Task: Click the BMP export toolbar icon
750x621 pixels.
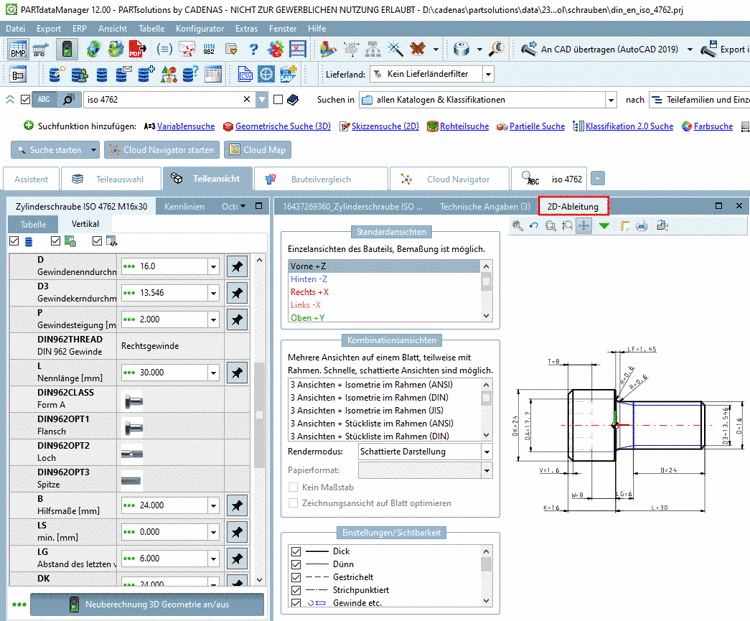Action: pos(18,49)
